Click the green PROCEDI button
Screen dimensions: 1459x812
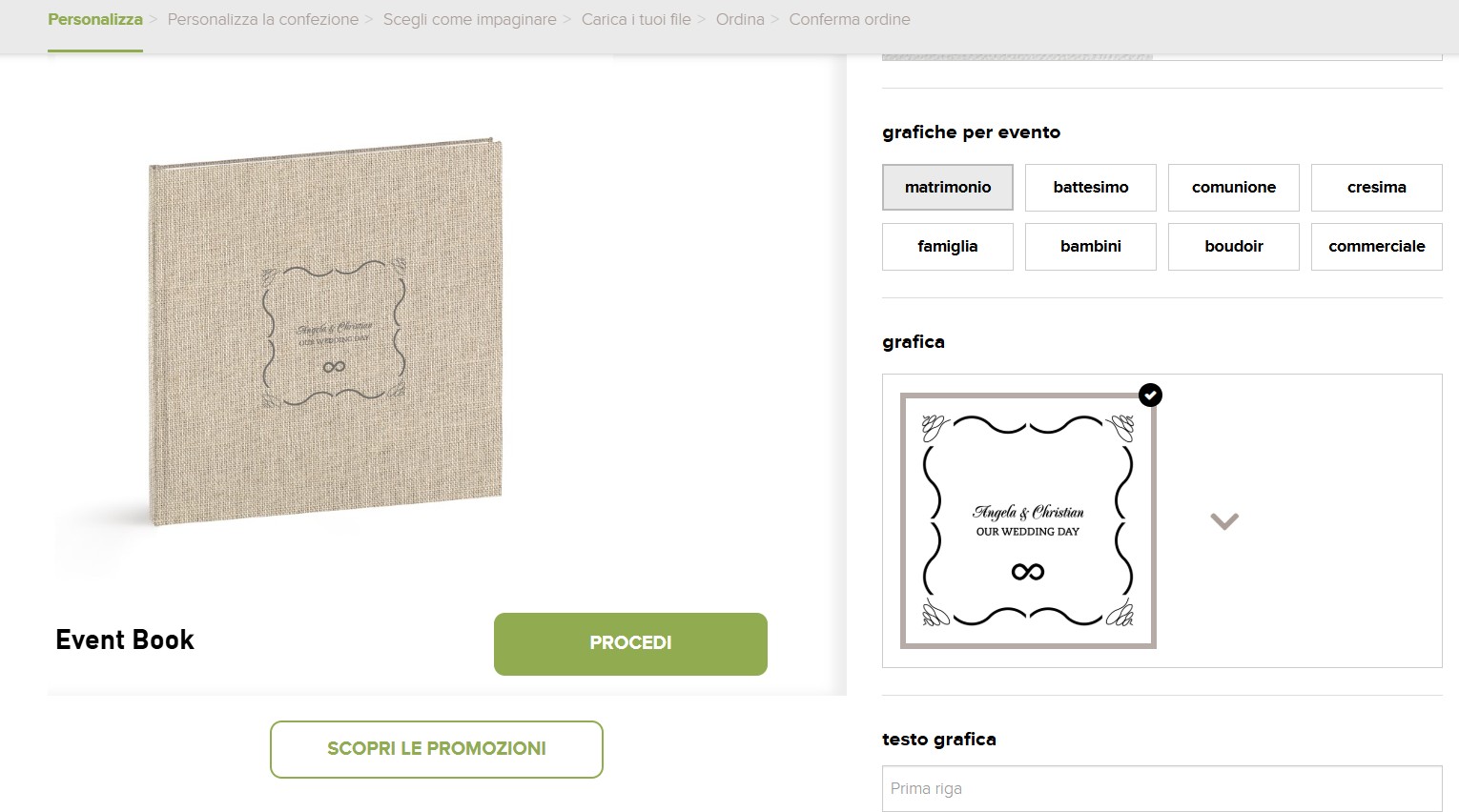[630, 644]
